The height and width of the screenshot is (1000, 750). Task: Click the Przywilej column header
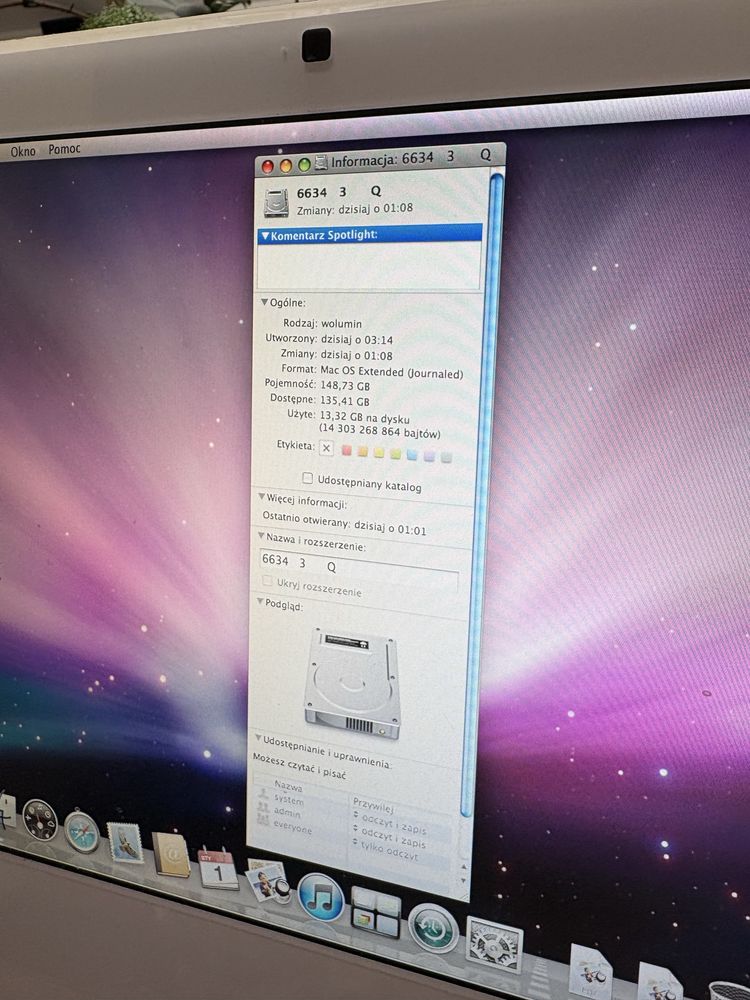[374, 806]
